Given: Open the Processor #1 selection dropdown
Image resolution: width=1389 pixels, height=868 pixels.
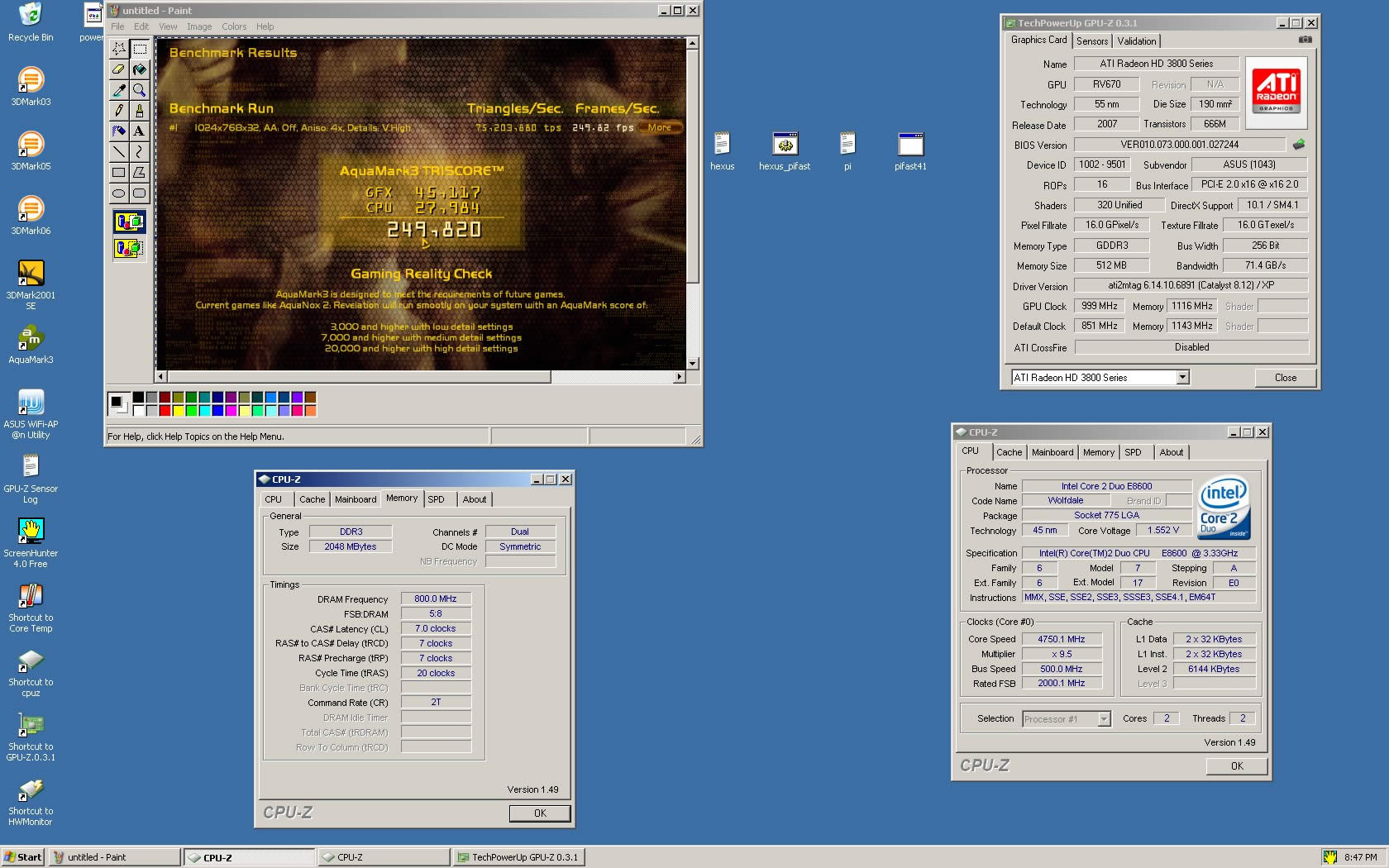Looking at the screenshot, I should tap(1104, 719).
